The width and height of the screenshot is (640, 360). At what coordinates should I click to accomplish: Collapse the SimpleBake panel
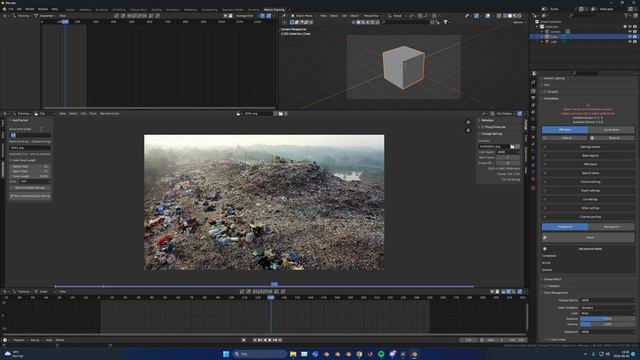click(x=551, y=98)
